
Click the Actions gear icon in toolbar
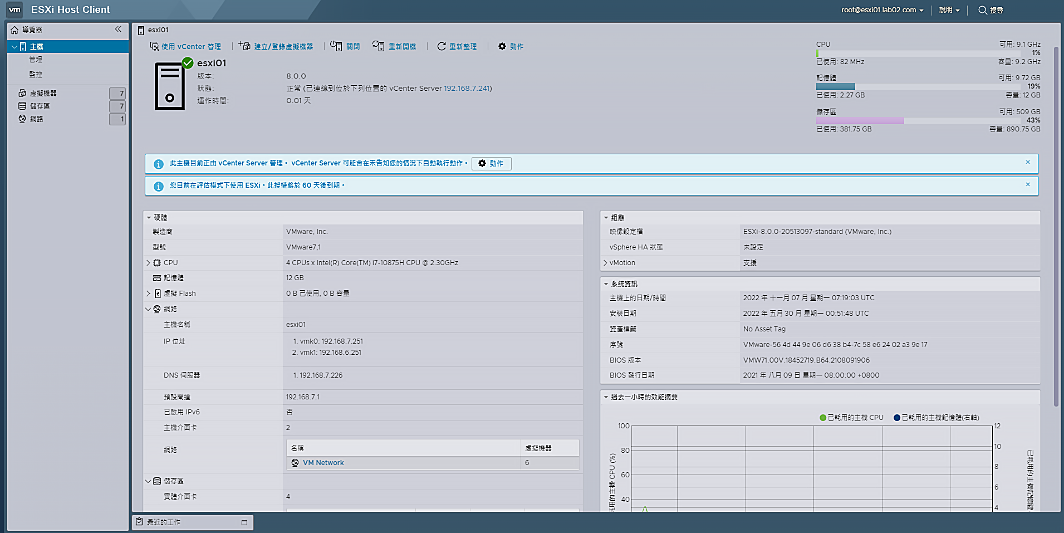(x=502, y=46)
